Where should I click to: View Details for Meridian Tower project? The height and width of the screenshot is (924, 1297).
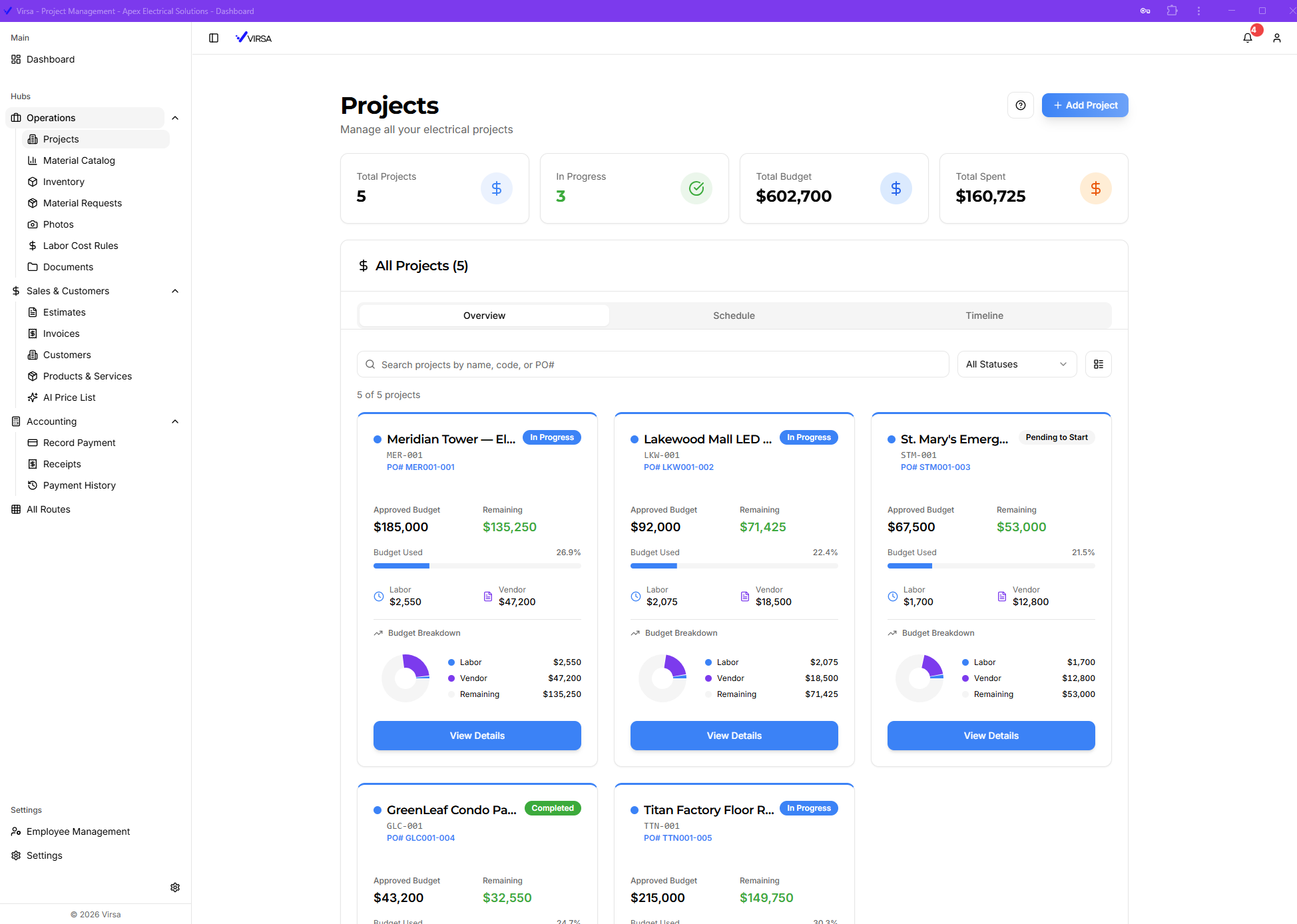[x=477, y=736]
